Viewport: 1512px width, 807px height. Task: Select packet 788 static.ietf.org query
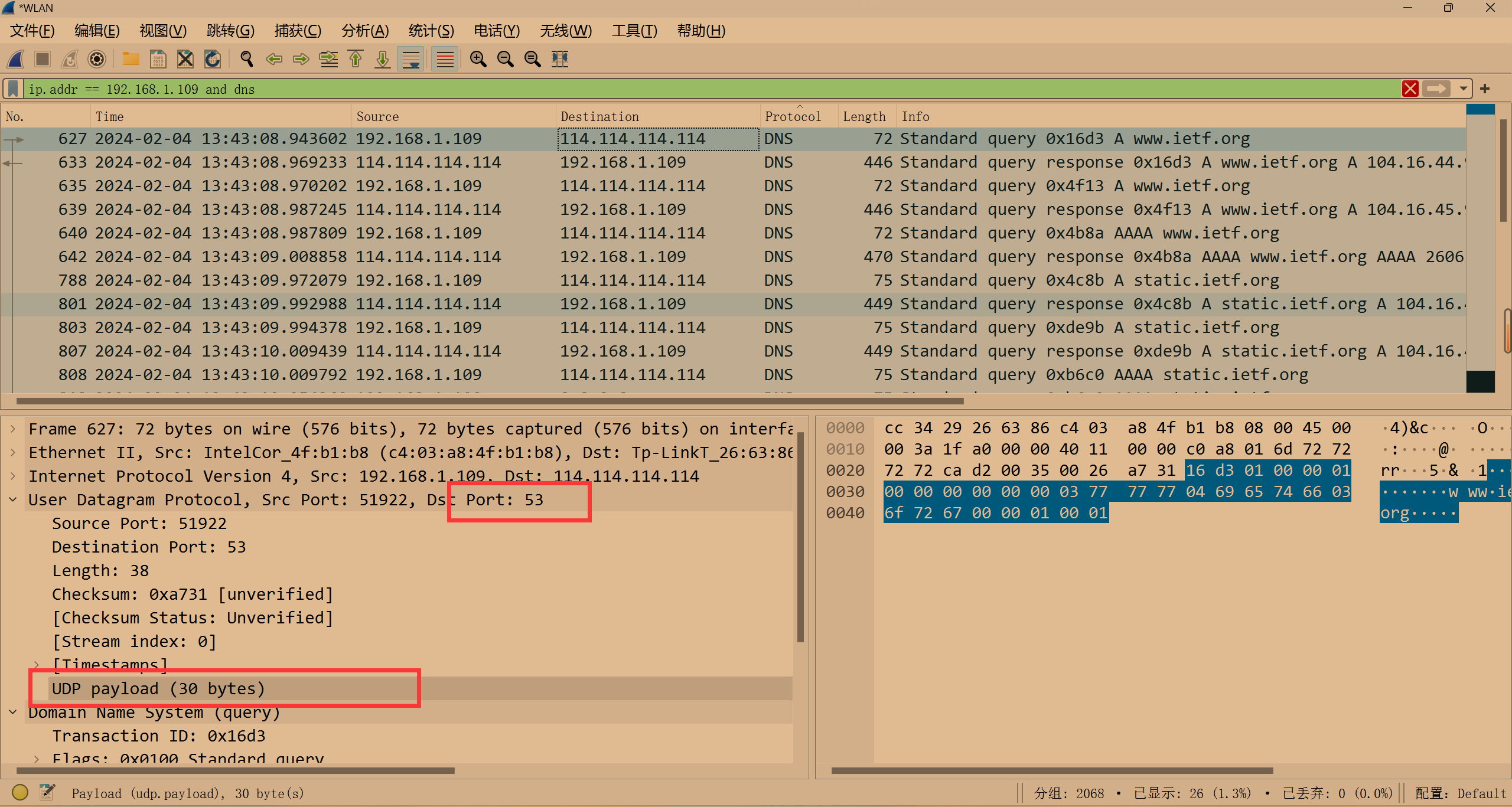point(734,280)
